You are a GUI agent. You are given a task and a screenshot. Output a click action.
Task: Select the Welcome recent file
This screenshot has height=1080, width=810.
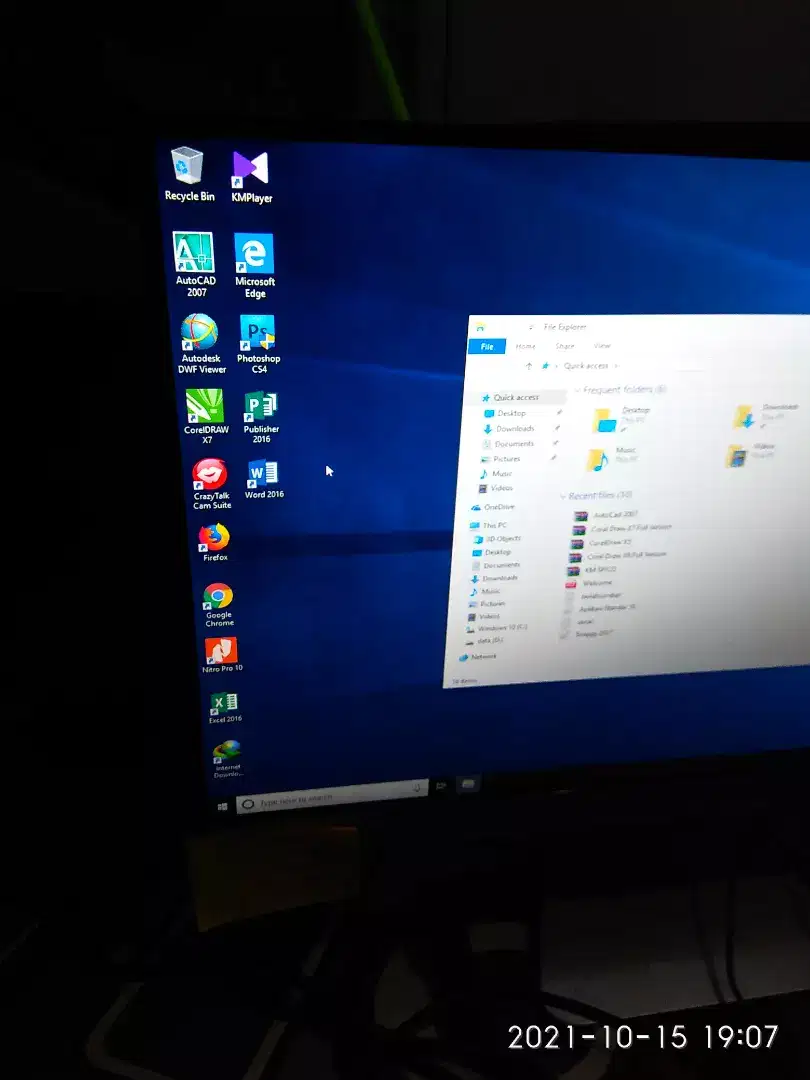[x=596, y=583]
